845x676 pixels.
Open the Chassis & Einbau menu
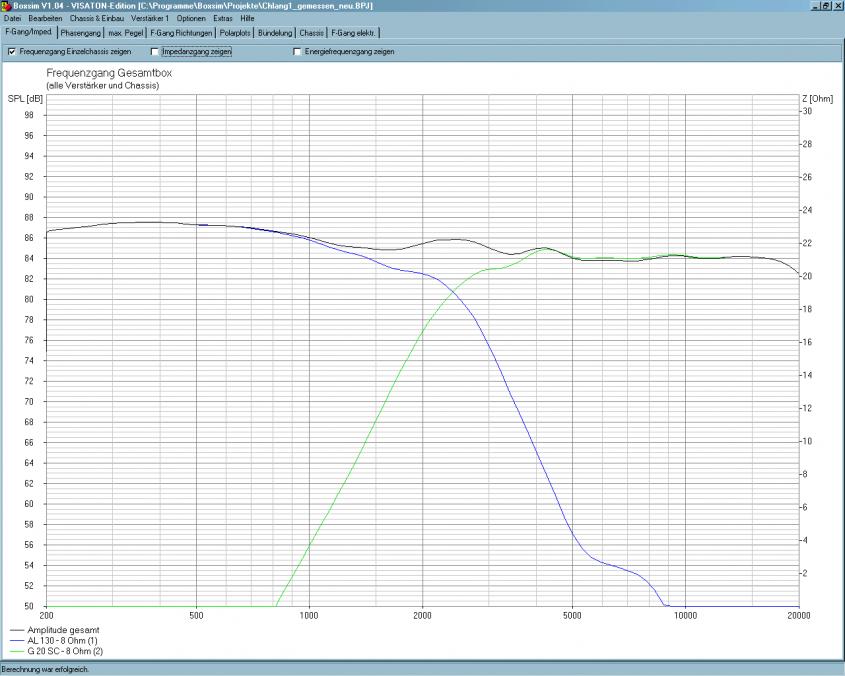tap(97, 19)
